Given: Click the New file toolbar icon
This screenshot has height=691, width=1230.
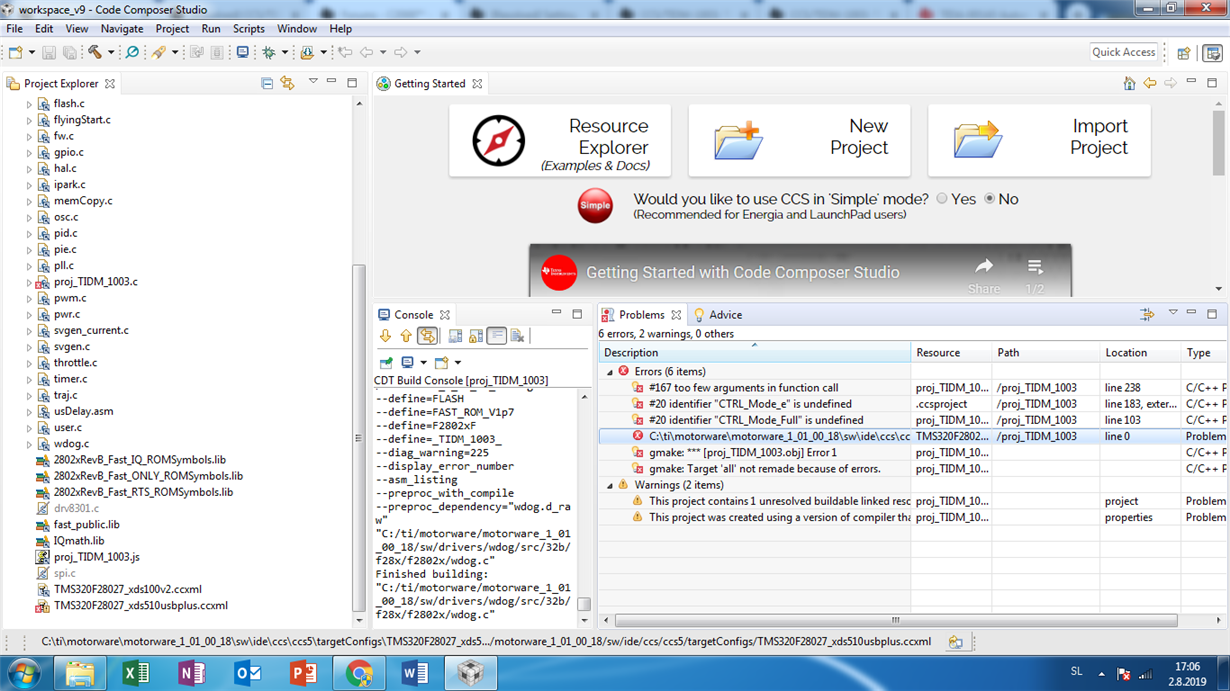Looking at the screenshot, I should coord(16,52).
